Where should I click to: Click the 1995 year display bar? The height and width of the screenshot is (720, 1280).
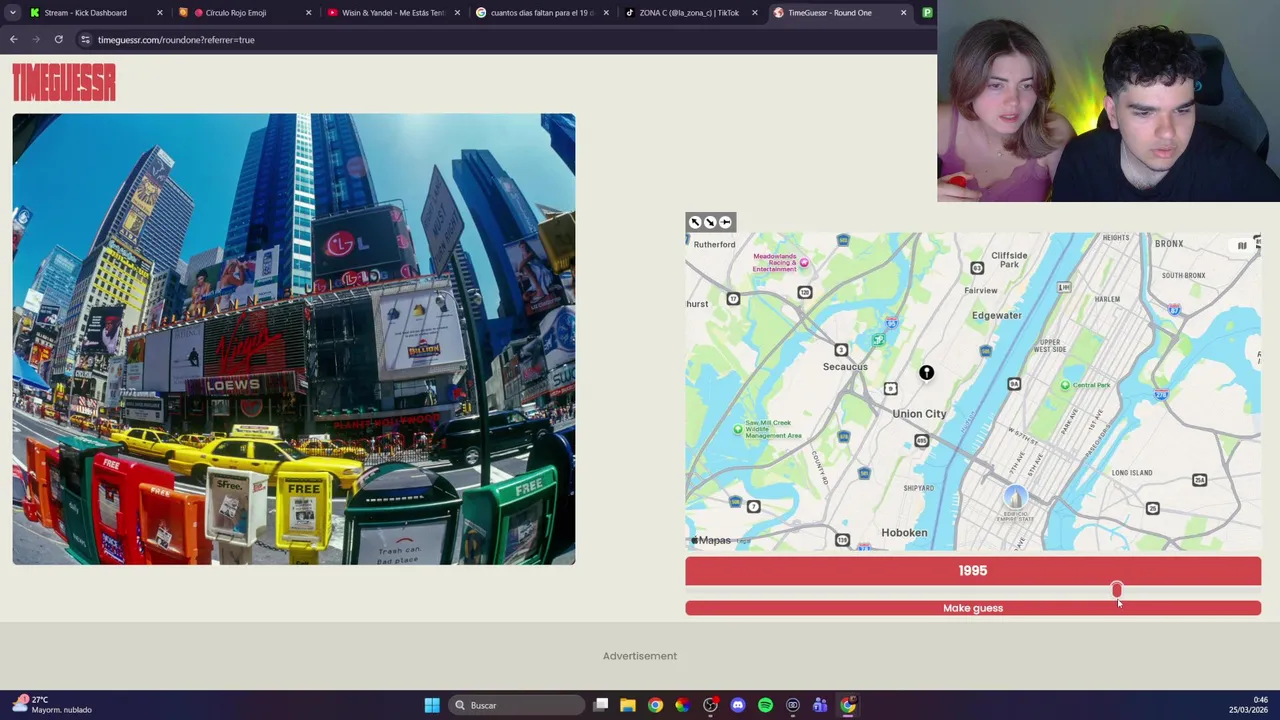tap(973, 571)
